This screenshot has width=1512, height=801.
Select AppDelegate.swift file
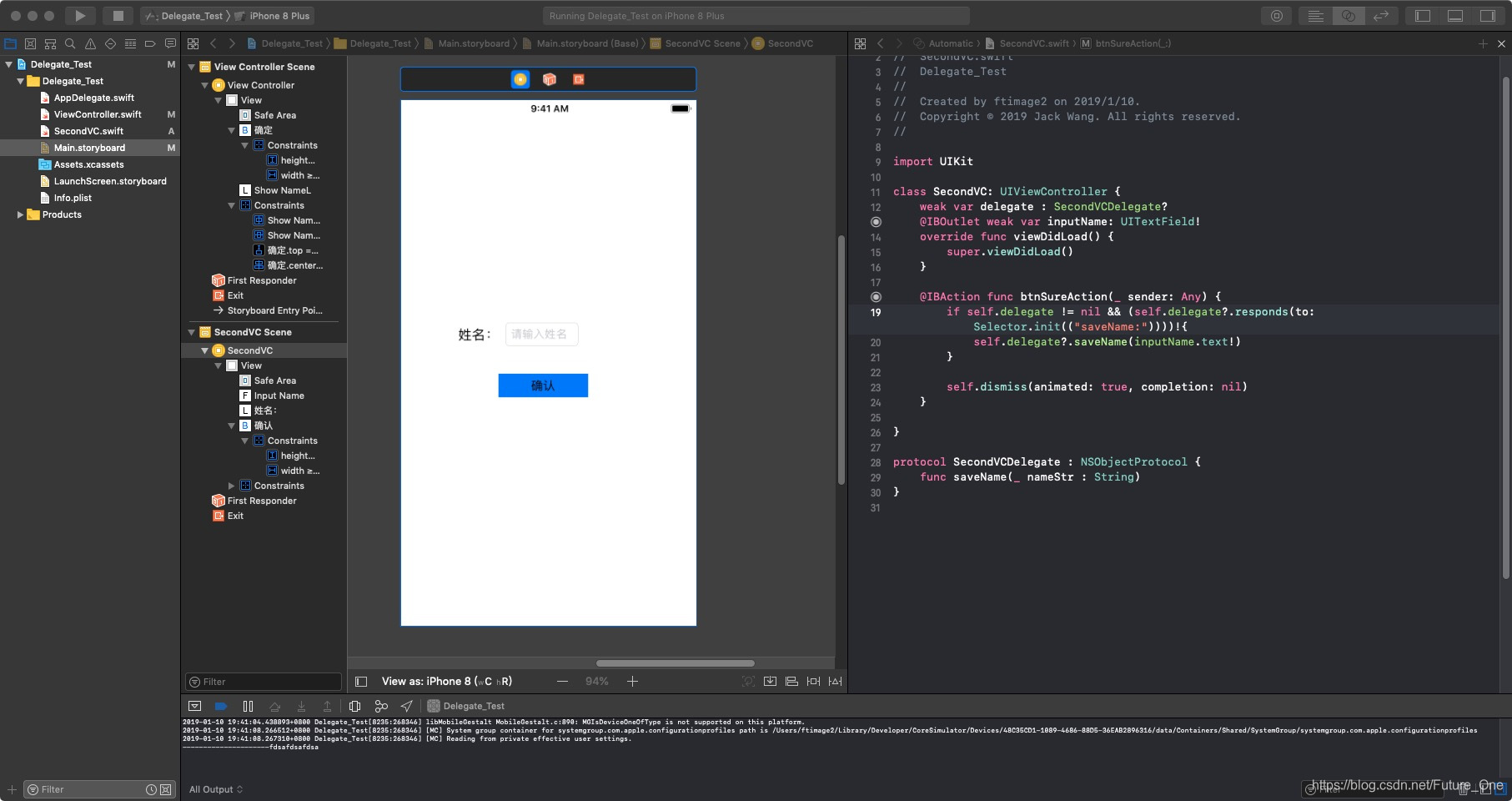click(93, 98)
